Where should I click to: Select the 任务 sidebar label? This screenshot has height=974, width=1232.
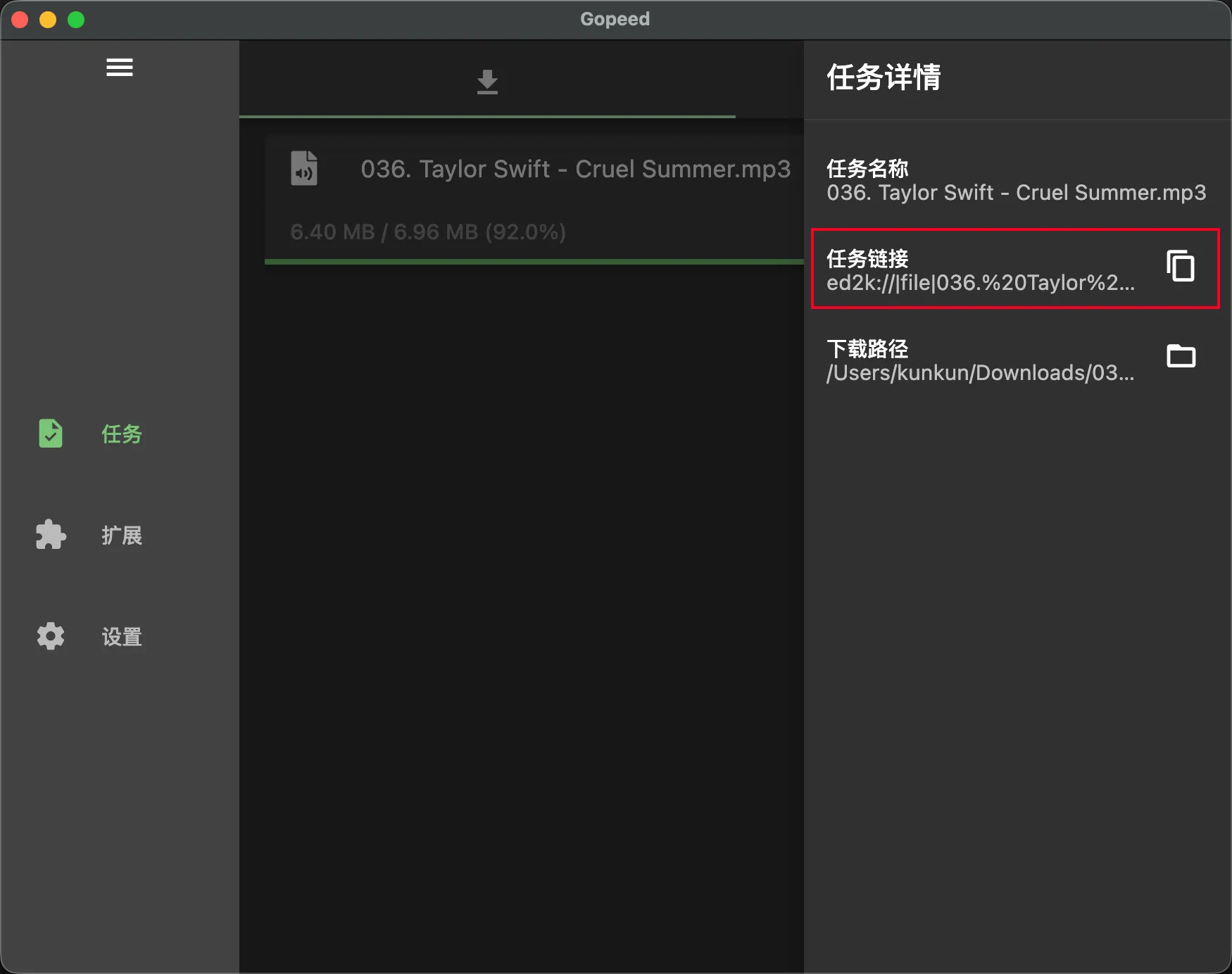click(120, 435)
